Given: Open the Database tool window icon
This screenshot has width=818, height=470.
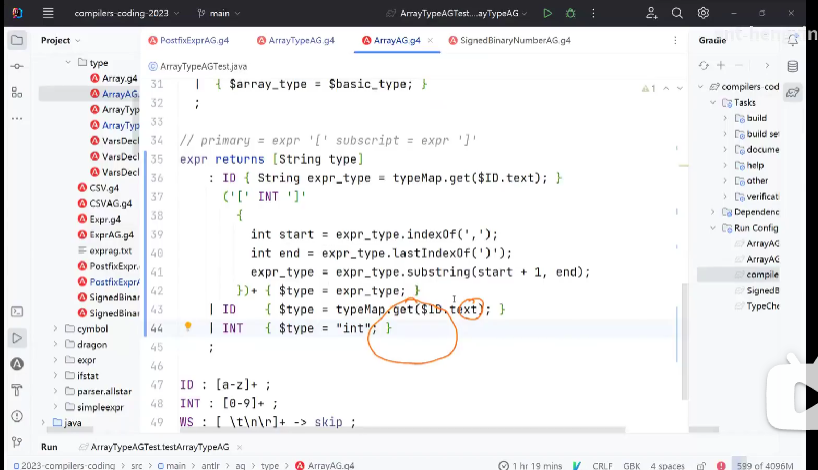Looking at the screenshot, I should [793, 66].
